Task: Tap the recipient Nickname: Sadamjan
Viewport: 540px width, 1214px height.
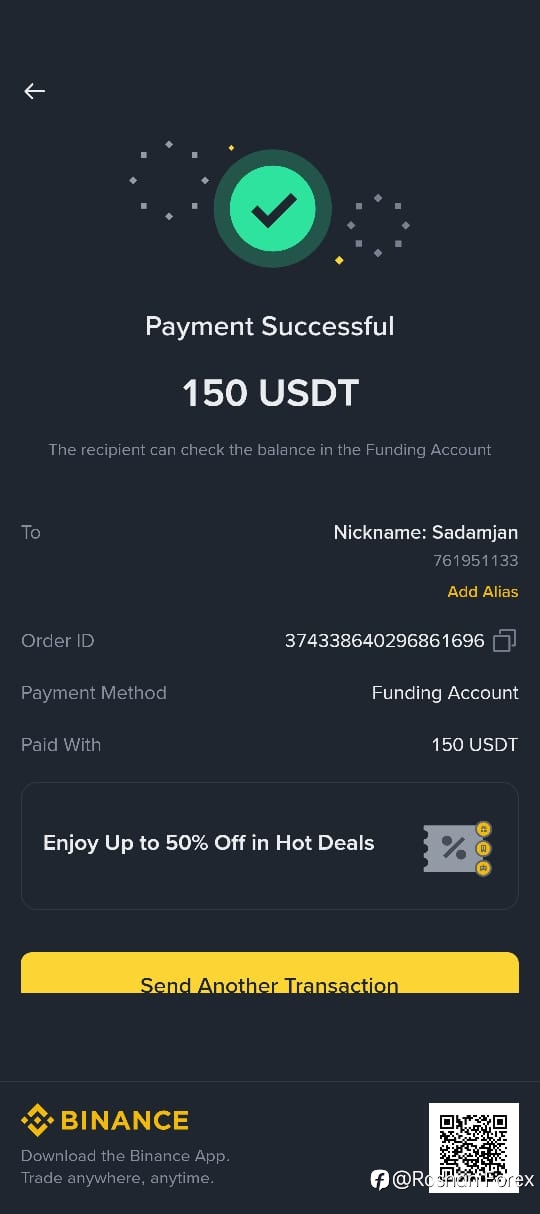Action: tap(426, 533)
